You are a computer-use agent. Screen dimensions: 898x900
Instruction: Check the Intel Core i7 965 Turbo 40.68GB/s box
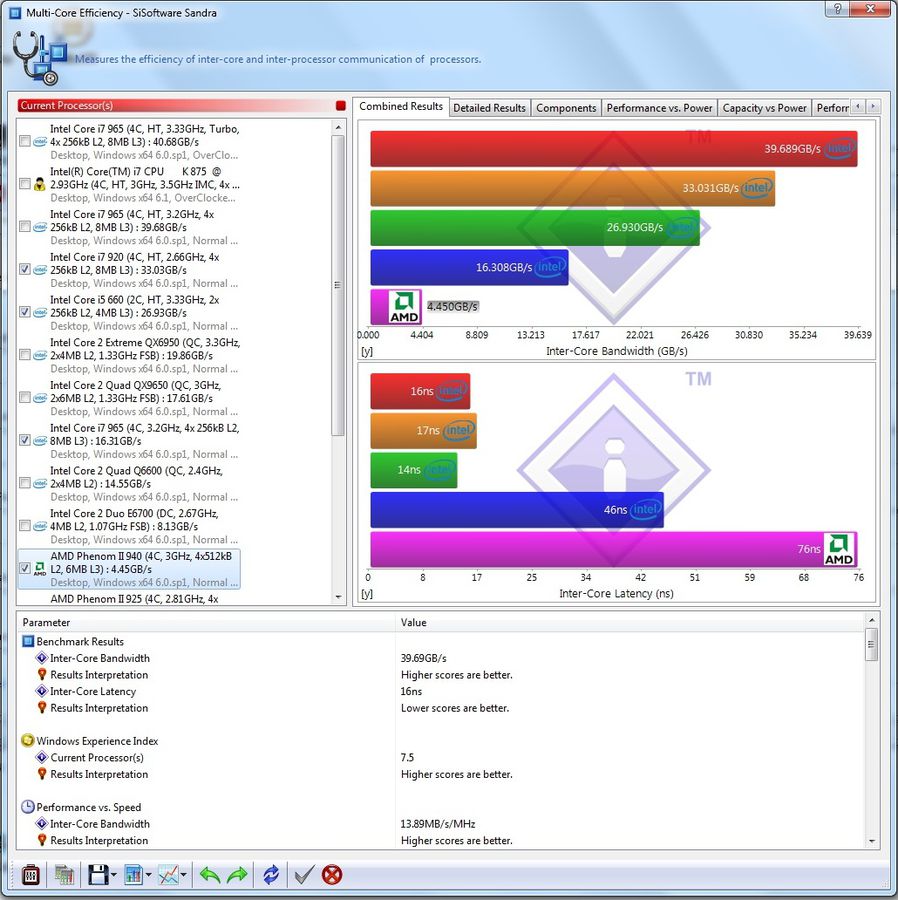tap(25, 141)
